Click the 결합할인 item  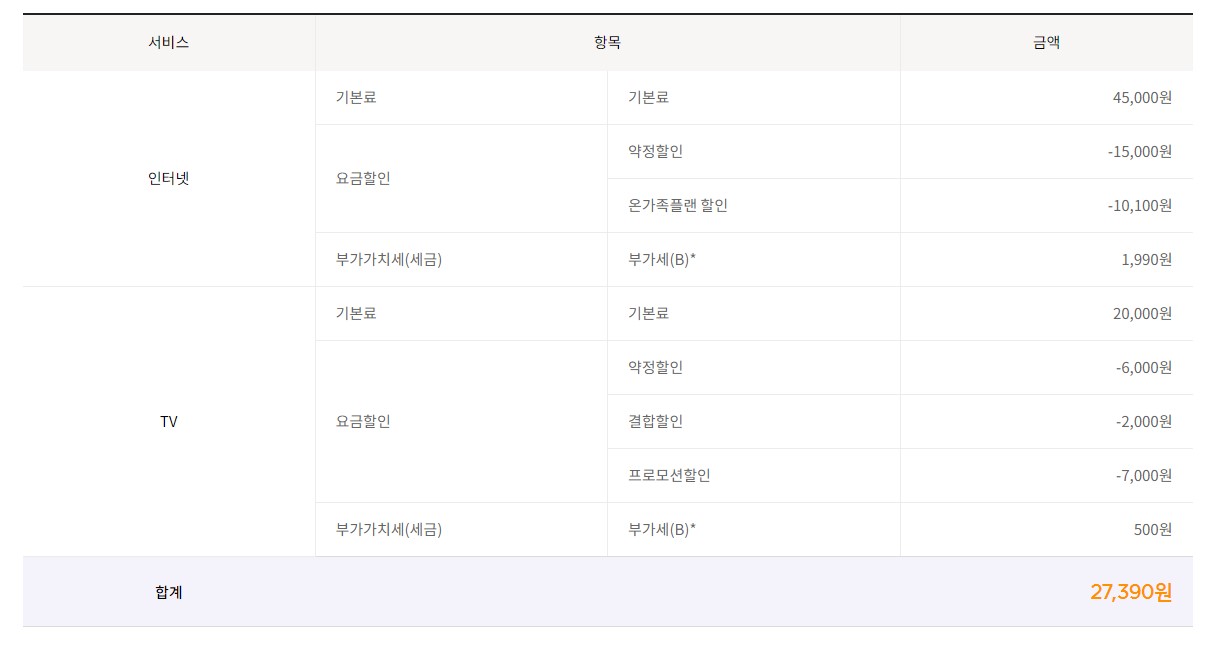[655, 422]
